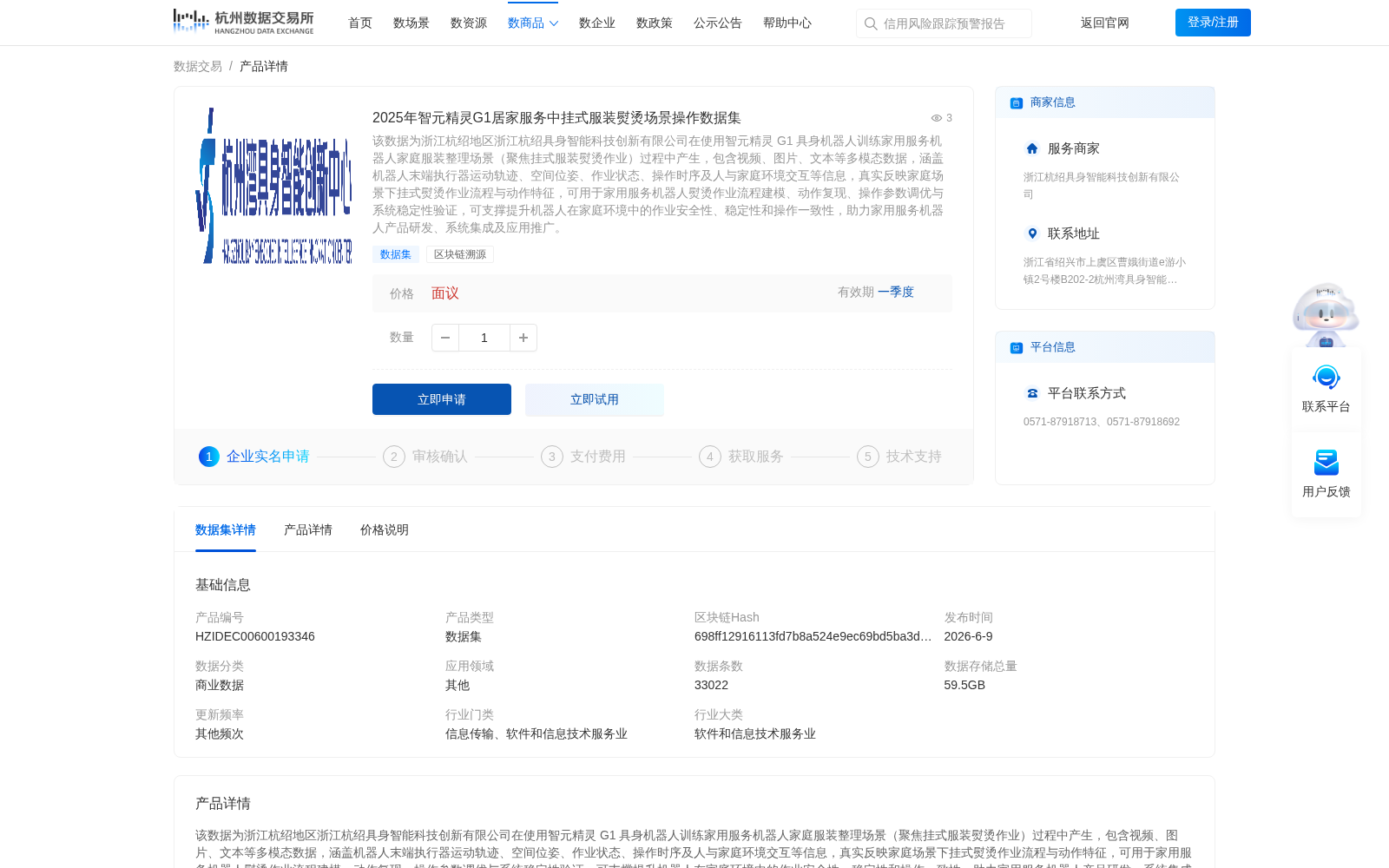Click the 立即申请 button

pyautogui.click(x=442, y=399)
